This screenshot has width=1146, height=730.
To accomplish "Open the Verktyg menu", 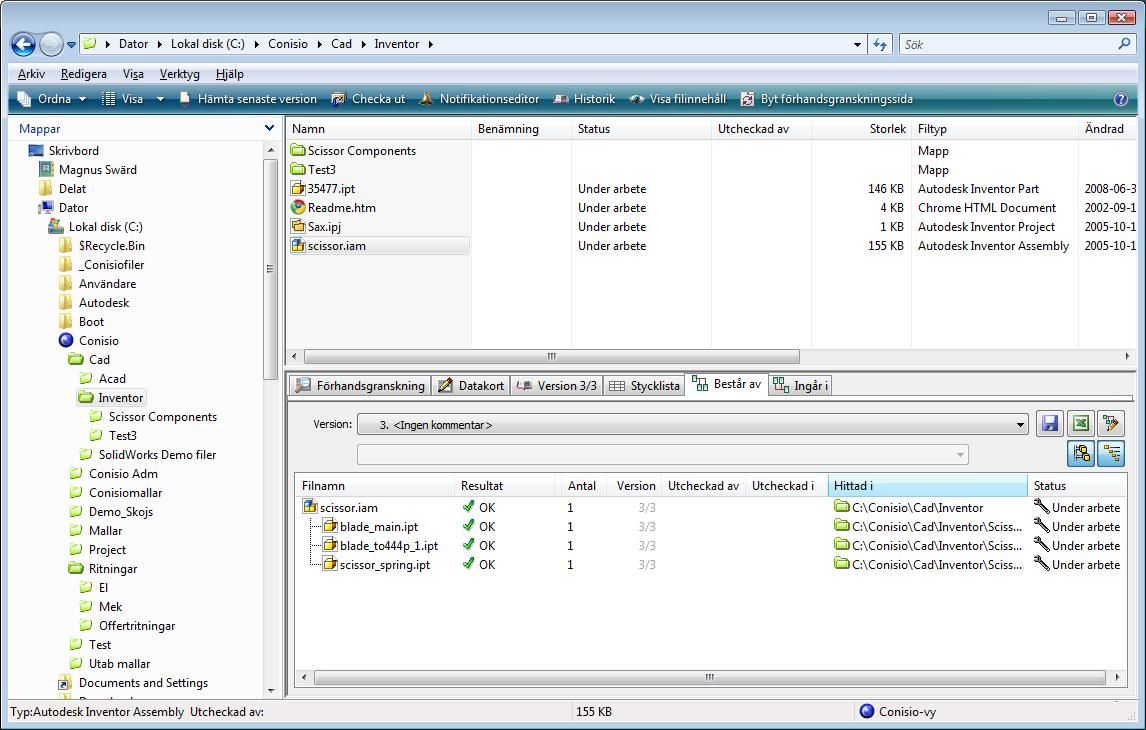I will pos(180,74).
